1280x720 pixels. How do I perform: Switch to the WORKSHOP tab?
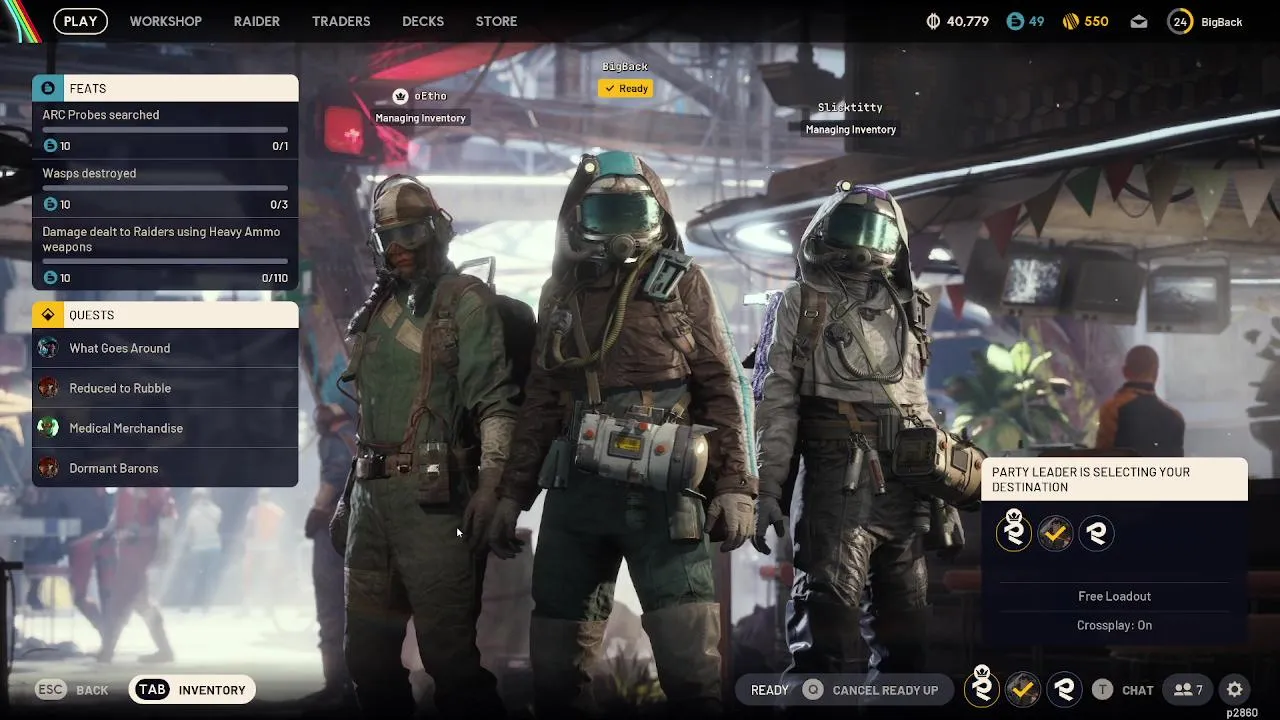click(165, 21)
